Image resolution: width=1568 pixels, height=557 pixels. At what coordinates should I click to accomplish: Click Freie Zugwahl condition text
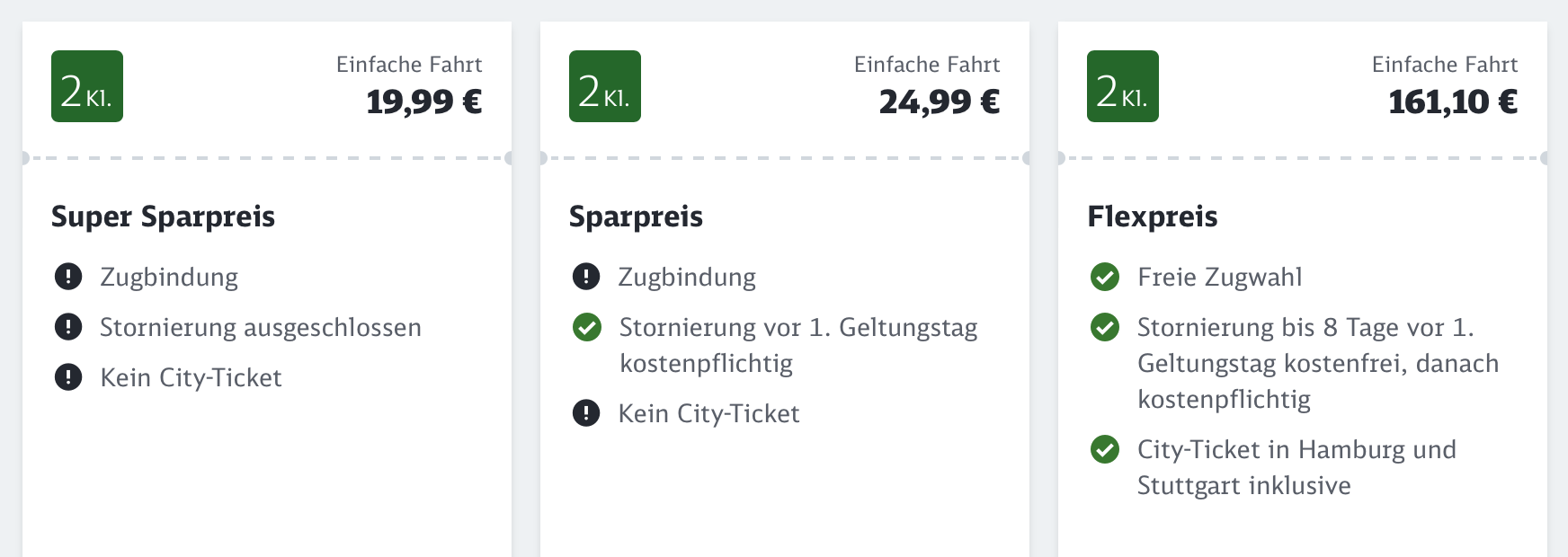pos(1220,277)
